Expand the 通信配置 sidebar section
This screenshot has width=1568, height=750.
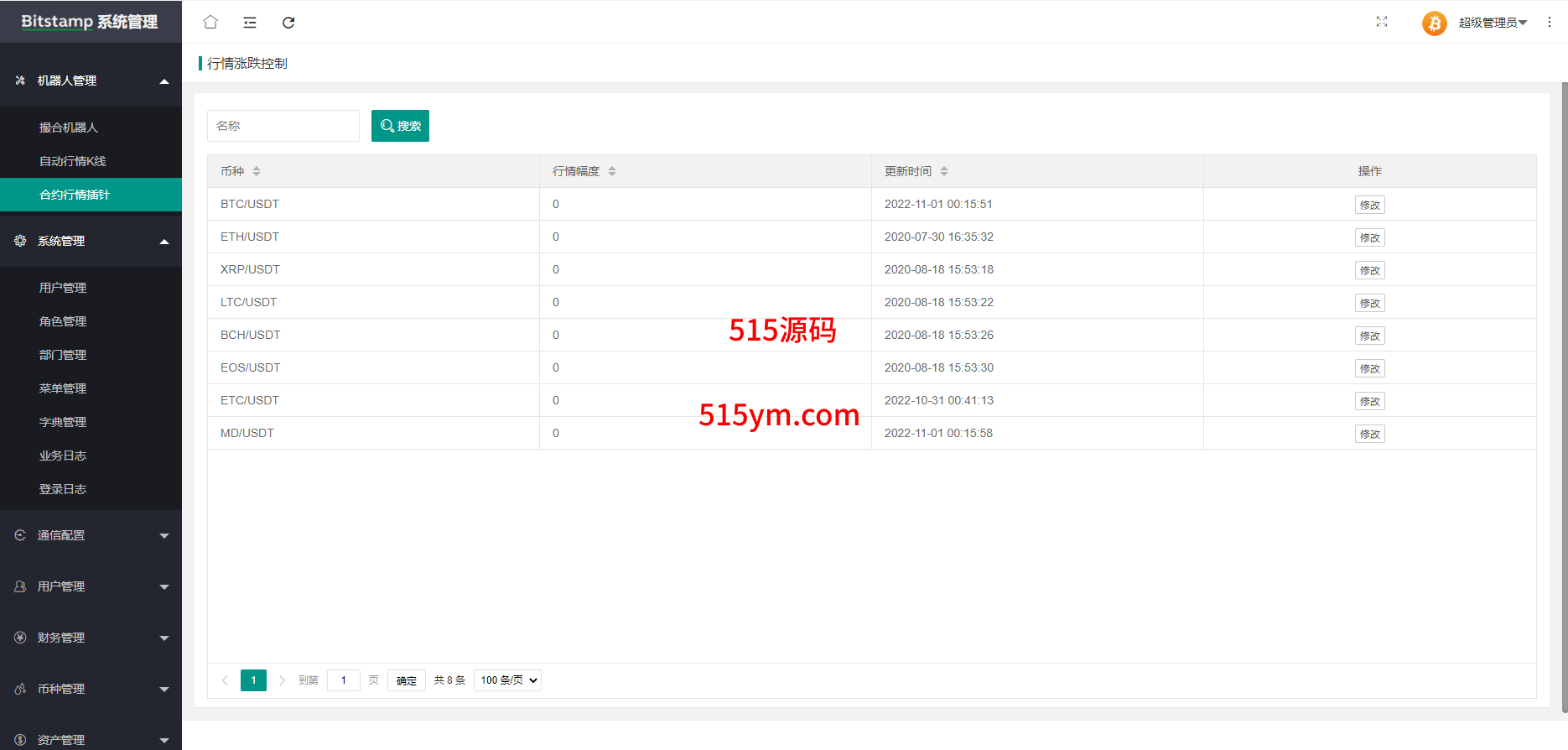91,535
